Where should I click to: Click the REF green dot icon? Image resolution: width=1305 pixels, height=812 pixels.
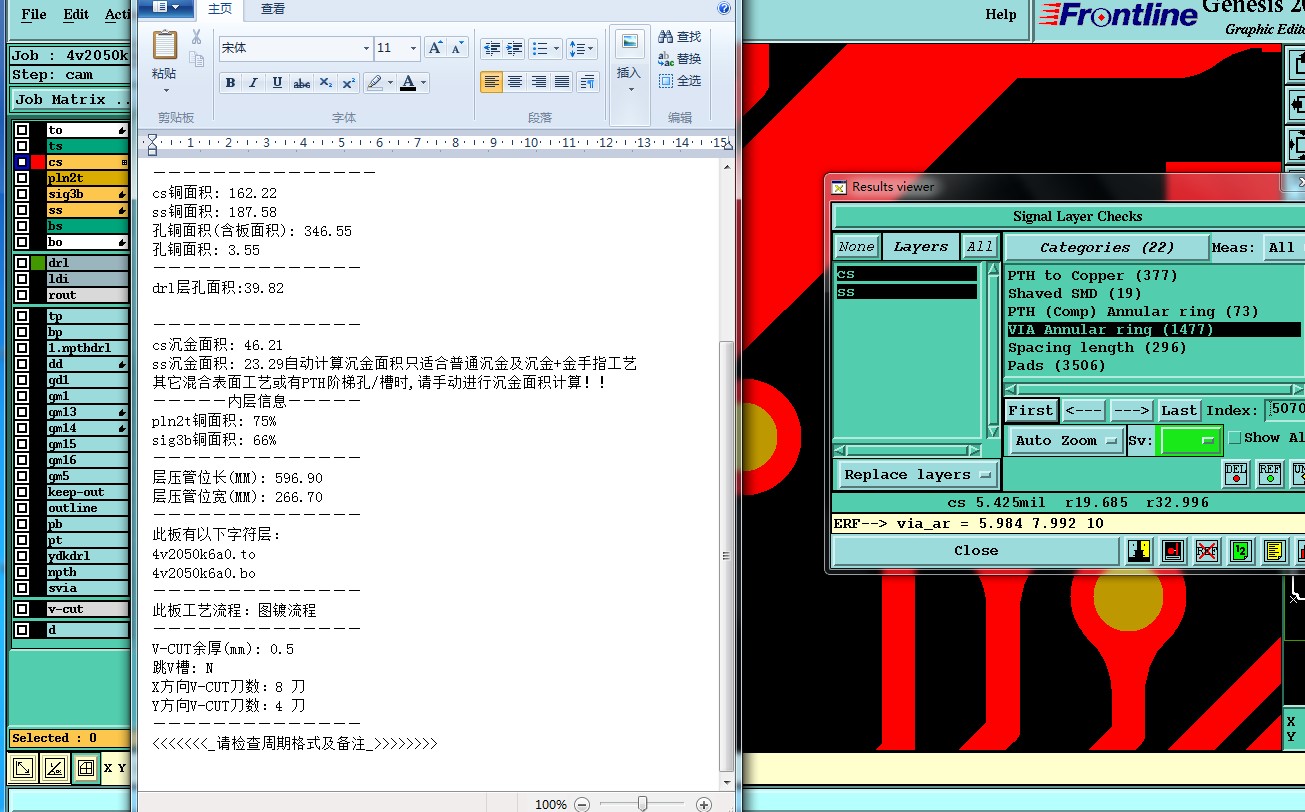1269,472
